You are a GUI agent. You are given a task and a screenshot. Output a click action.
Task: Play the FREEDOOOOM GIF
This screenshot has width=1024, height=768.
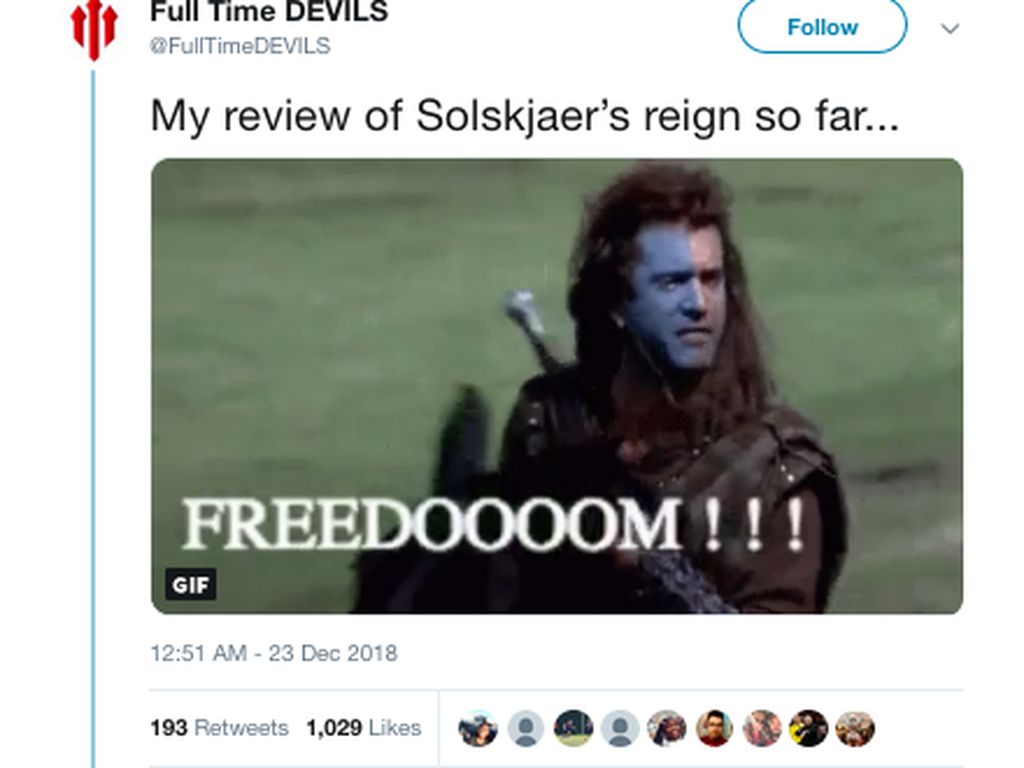557,386
